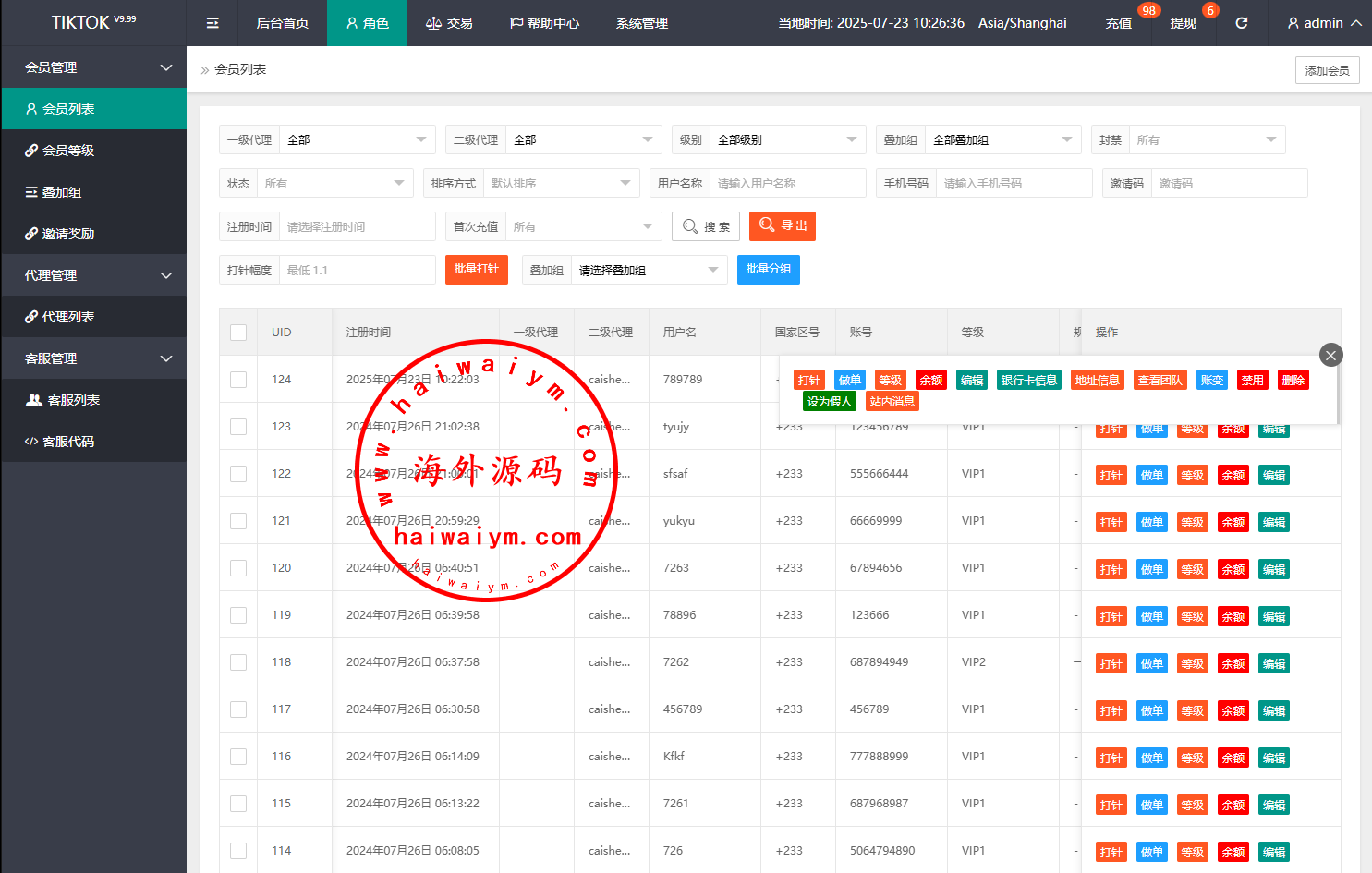Click the 用户名称 input field
Viewport: 1372px width, 873px height.
[787, 184]
